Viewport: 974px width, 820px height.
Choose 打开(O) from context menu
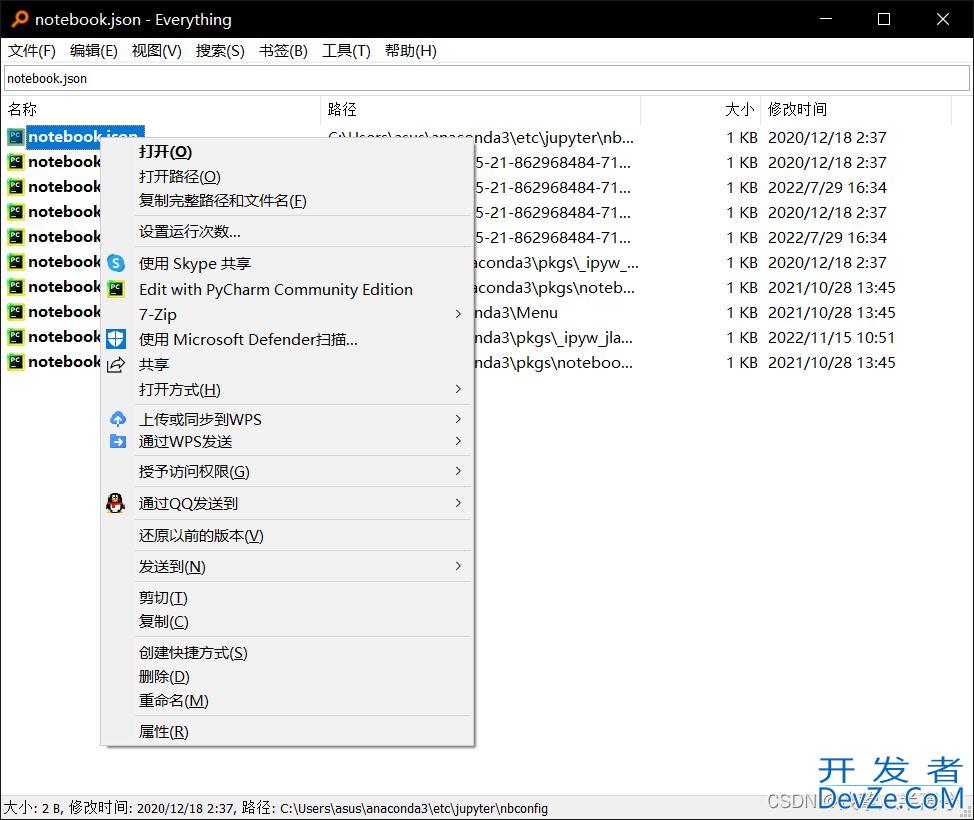(x=165, y=152)
